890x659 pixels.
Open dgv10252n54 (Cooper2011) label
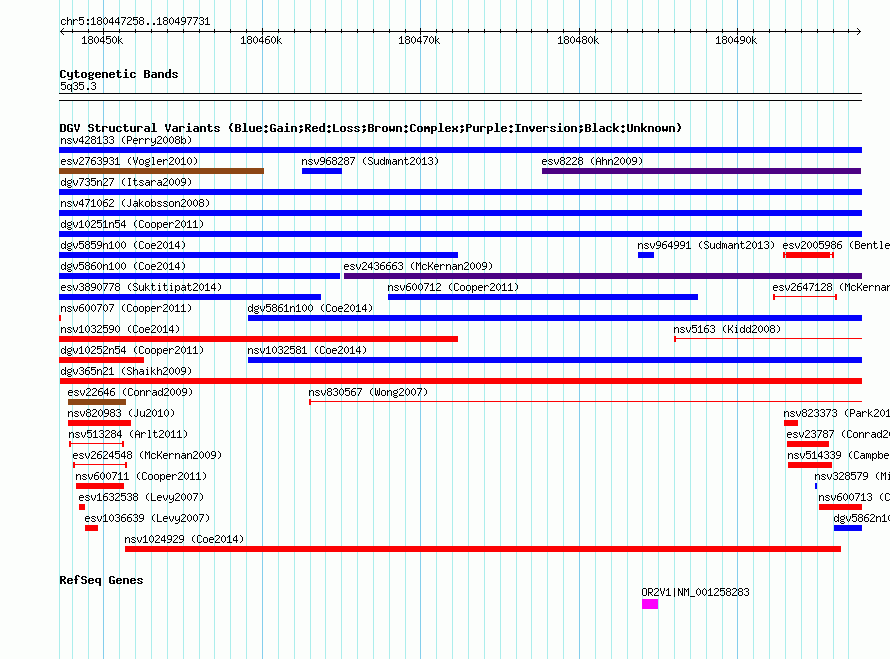[132, 350]
